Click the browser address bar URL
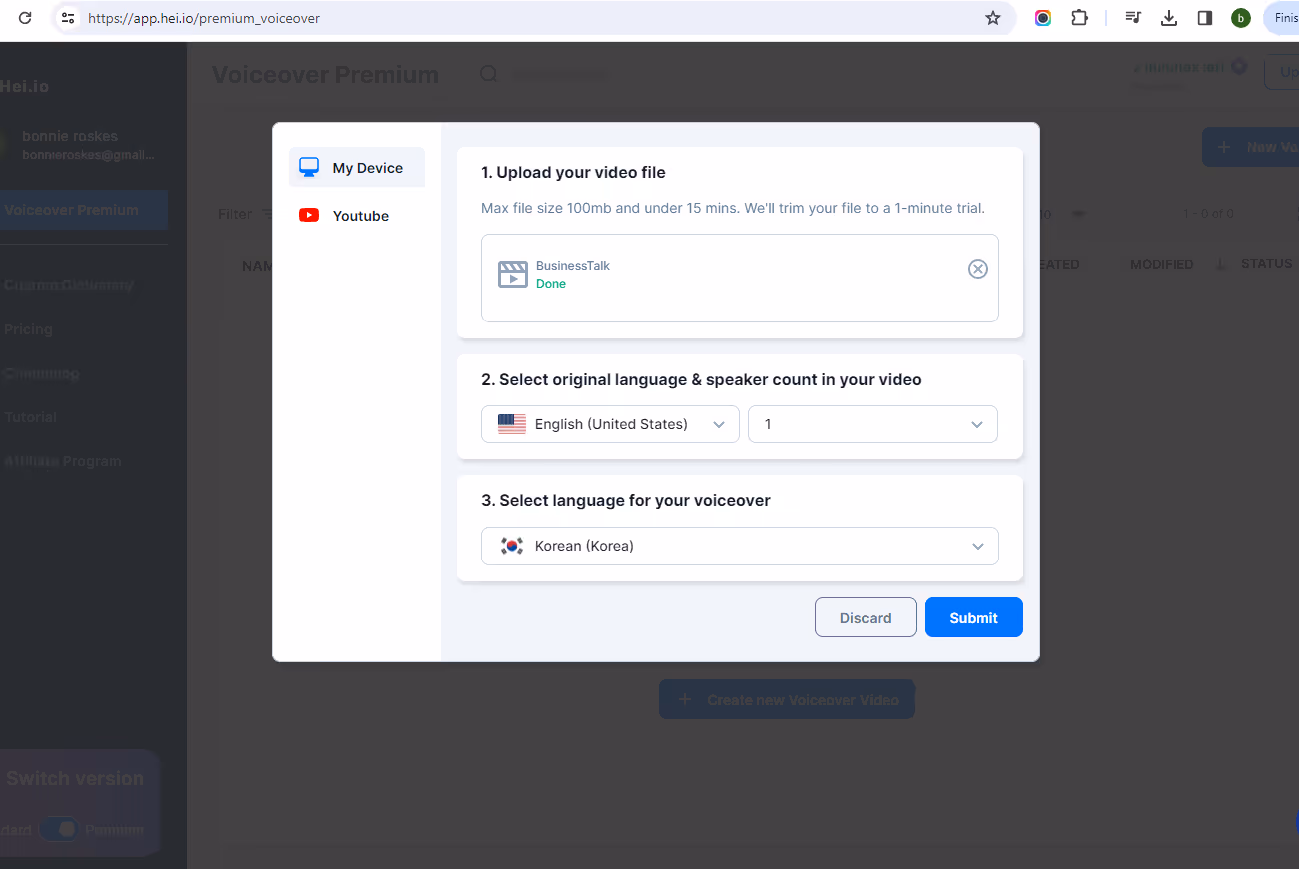1299x869 pixels. [x=204, y=18]
